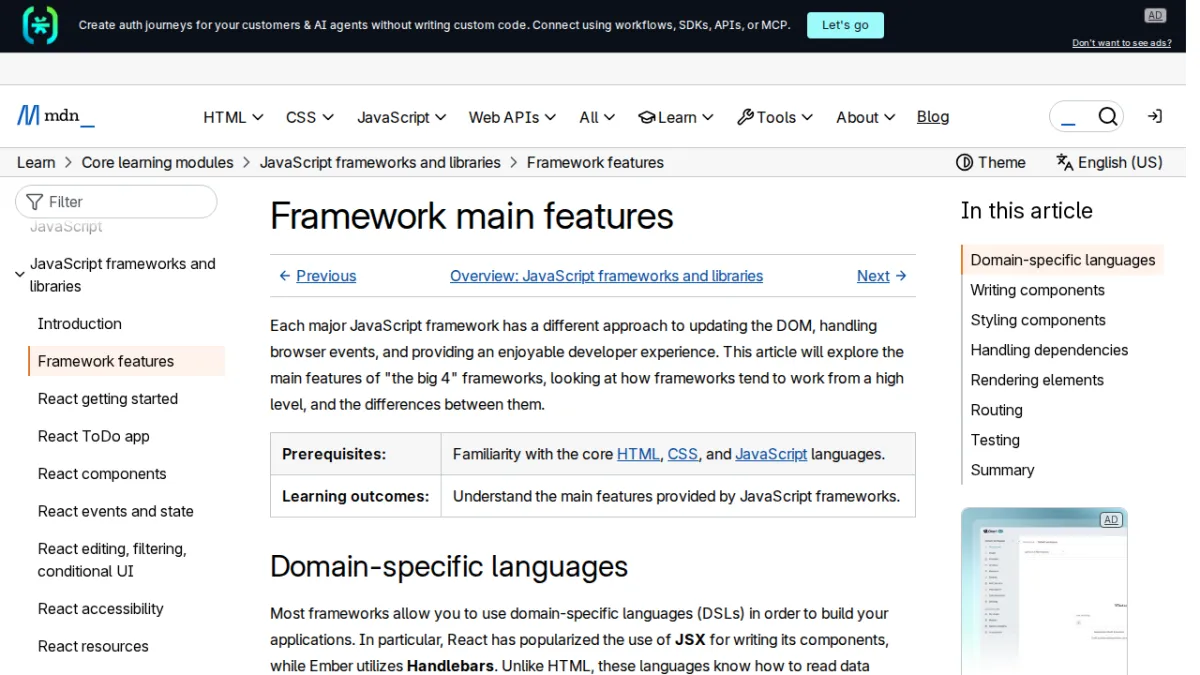Open the Theme switcher
Screen dimensions: 1200x675
coord(991,162)
